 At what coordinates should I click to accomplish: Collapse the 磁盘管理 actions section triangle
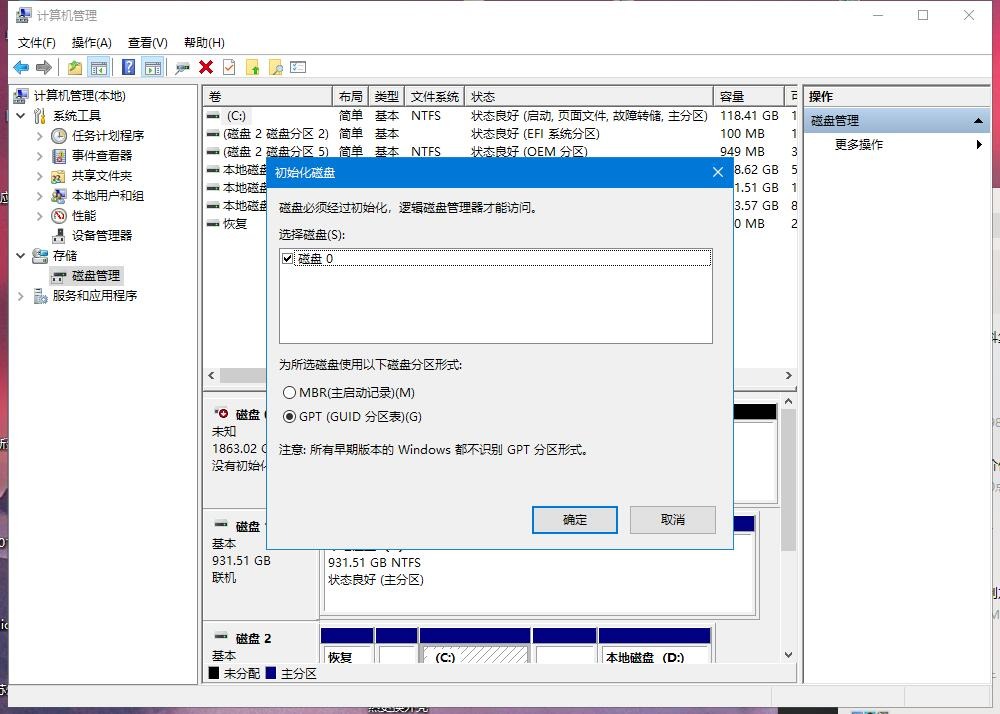(x=978, y=120)
